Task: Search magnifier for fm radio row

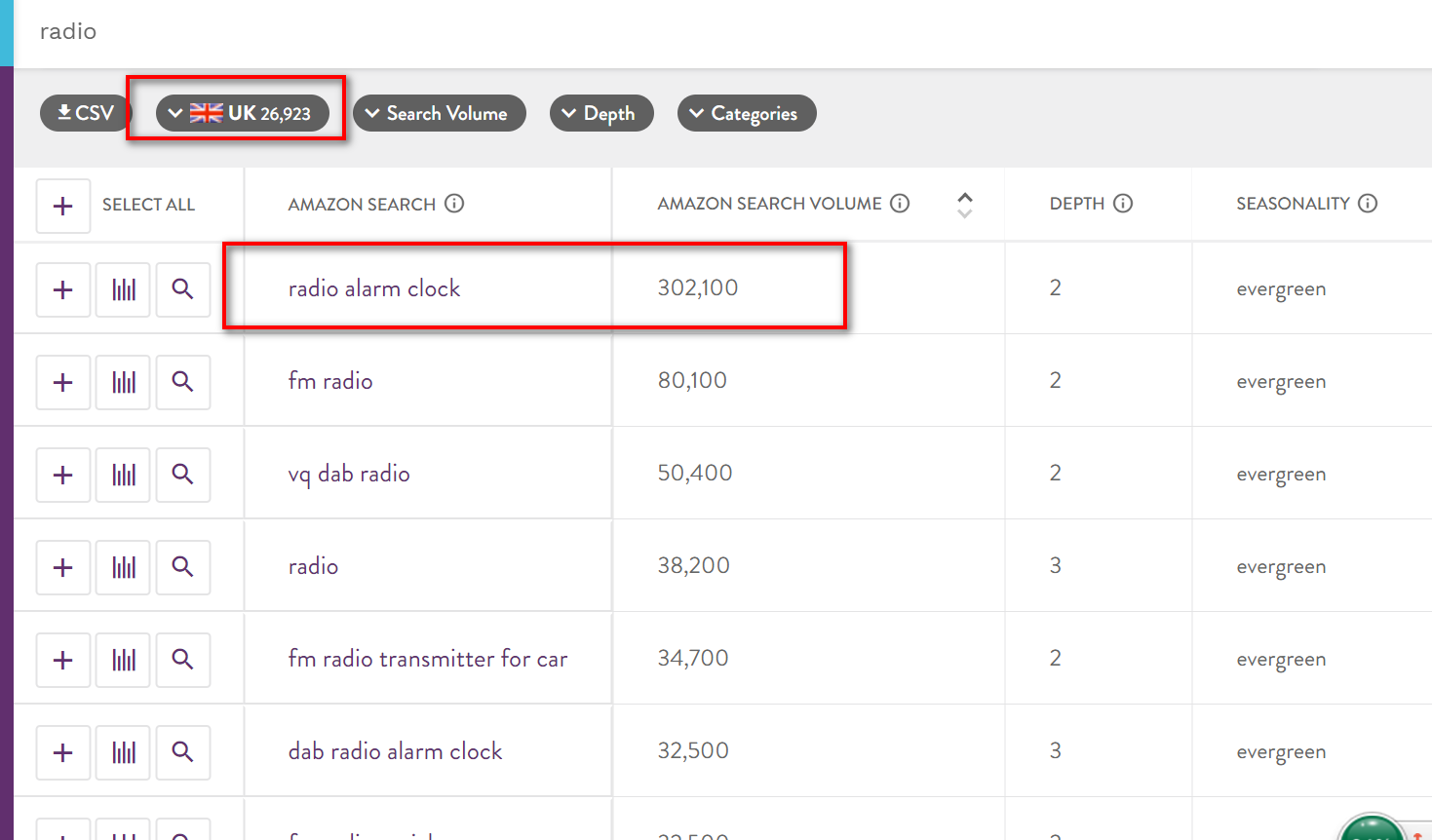Action: (x=183, y=382)
